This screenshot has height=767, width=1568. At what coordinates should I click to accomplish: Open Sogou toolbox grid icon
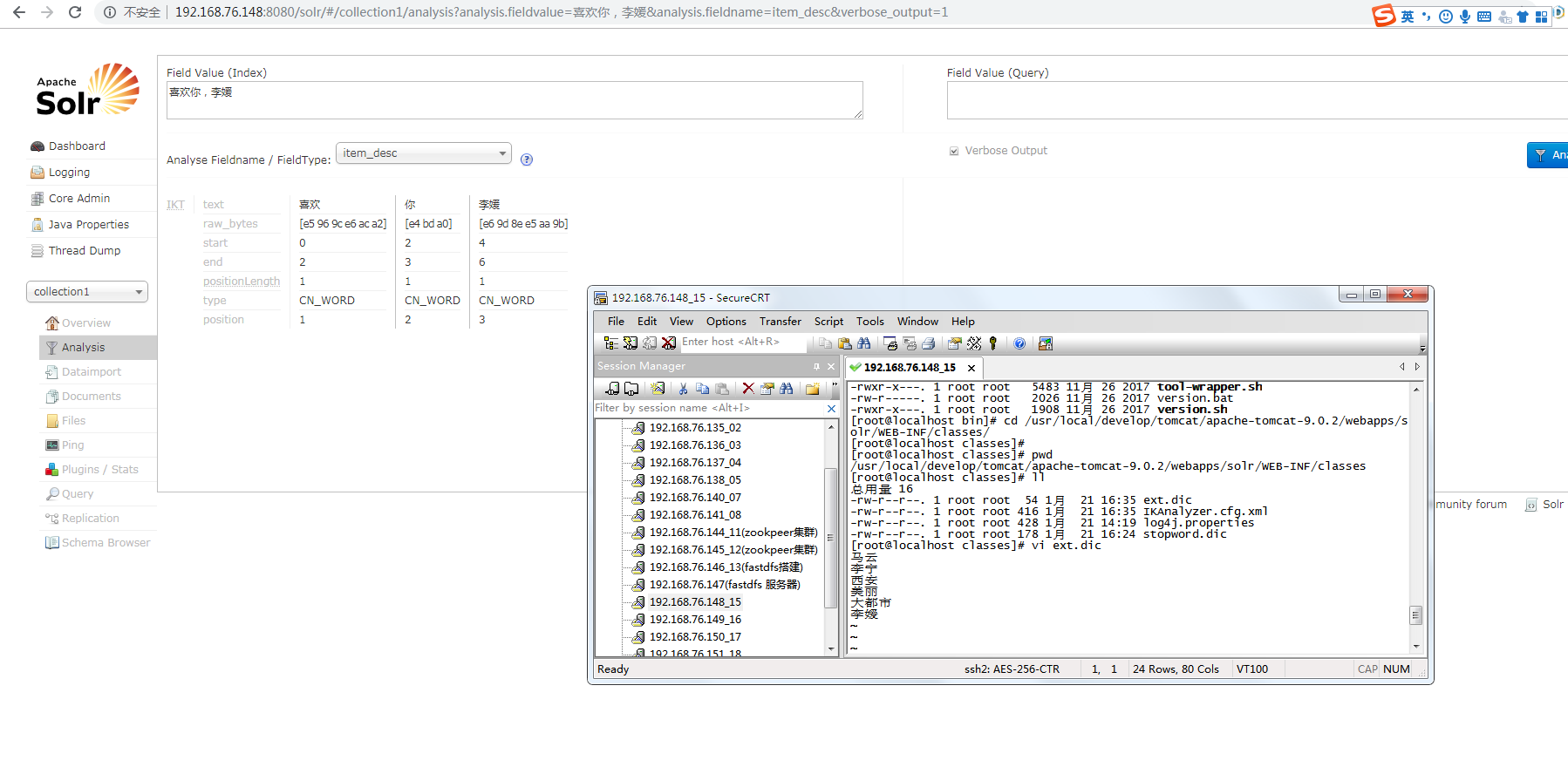click(x=1541, y=17)
